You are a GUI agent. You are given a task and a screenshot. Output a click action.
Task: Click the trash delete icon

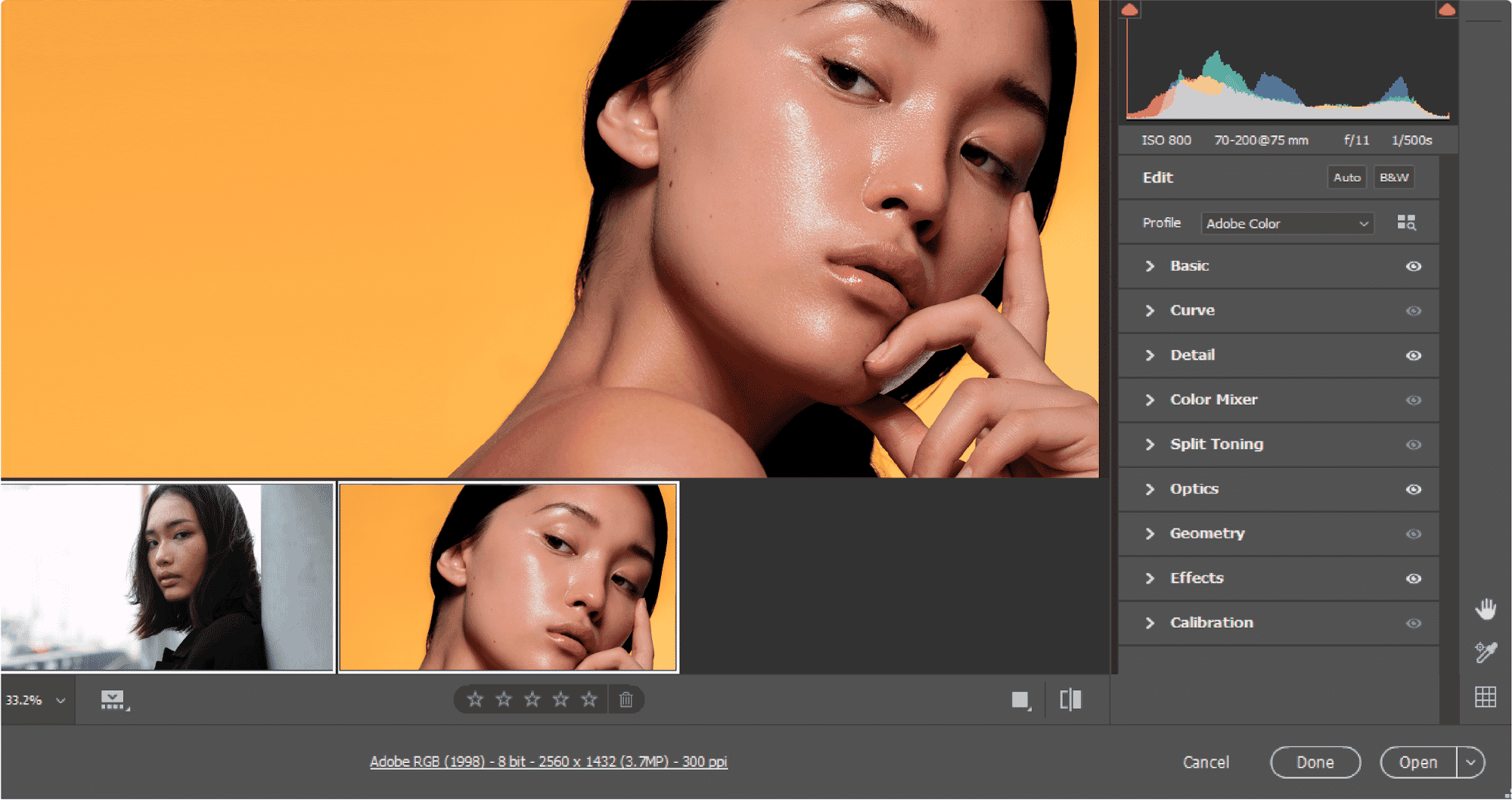click(x=626, y=699)
